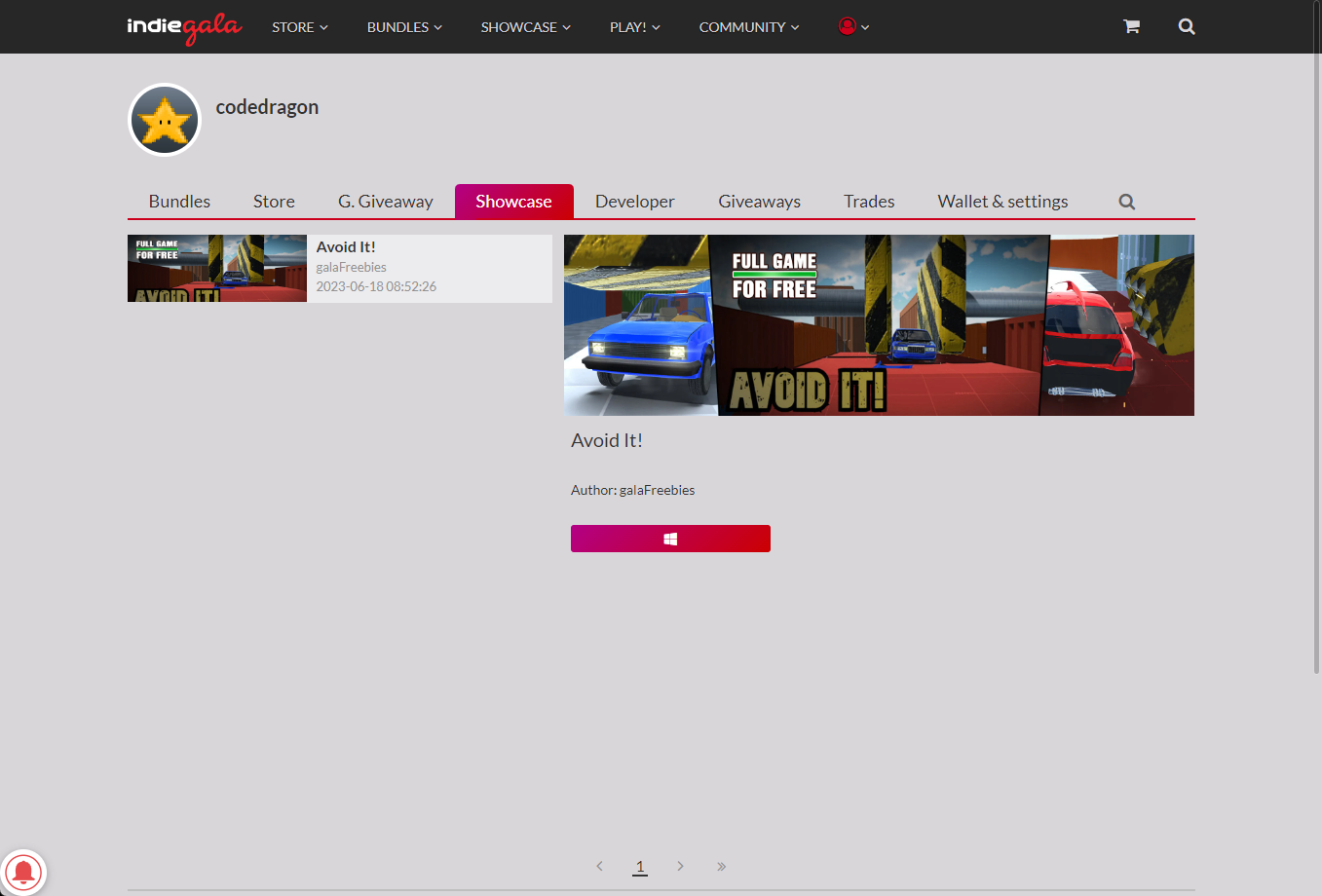Click the date 2023-06-18 08:52:26
This screenshot has height=896, width=1322.
pyautogui.click(x=376, y=286)
